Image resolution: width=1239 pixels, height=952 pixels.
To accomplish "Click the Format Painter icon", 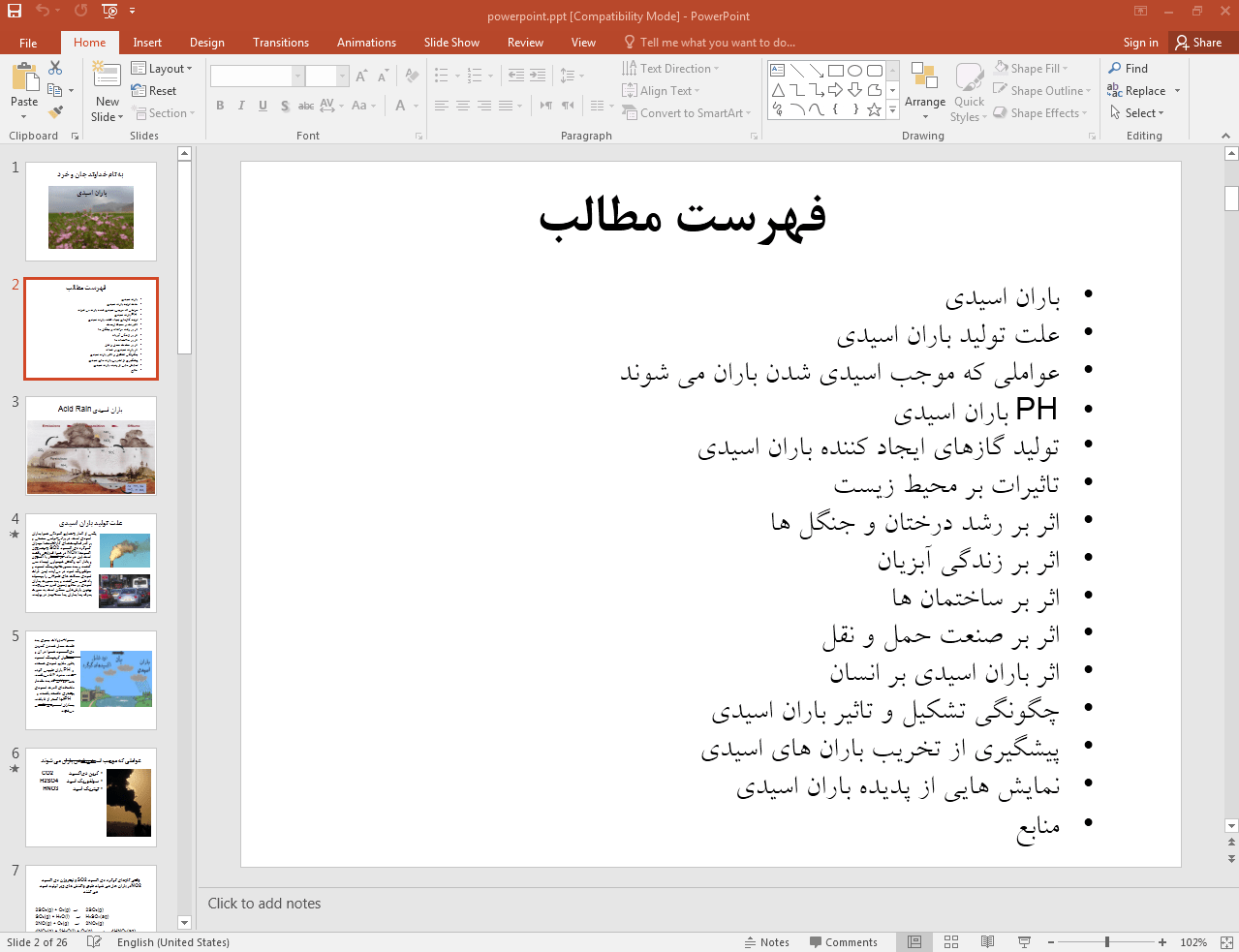I will tap(55, 112).
